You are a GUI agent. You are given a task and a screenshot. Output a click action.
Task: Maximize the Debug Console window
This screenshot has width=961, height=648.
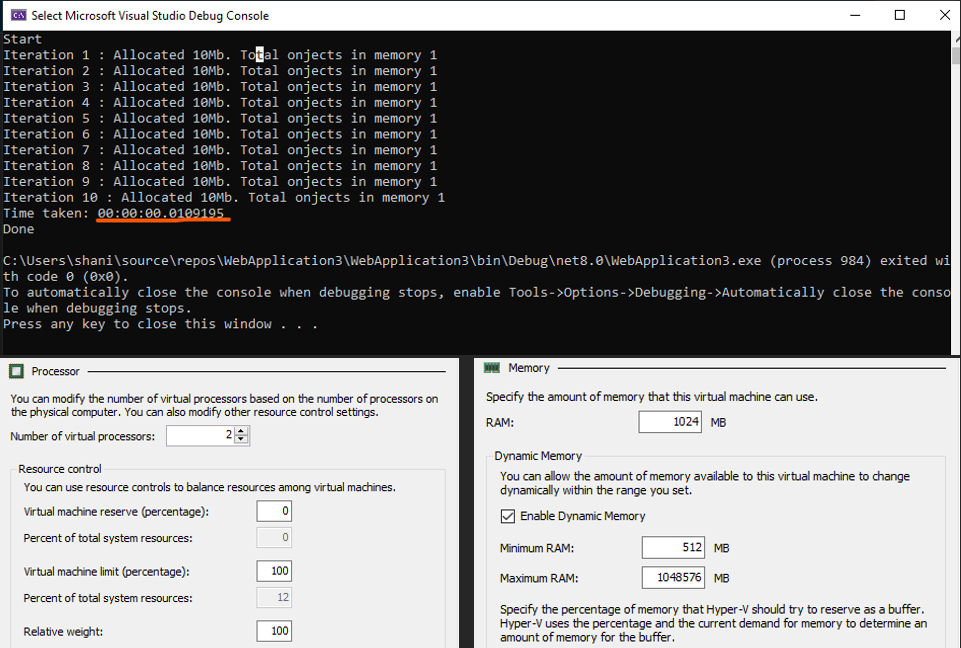pyautogui.click(x=899, y=15)
